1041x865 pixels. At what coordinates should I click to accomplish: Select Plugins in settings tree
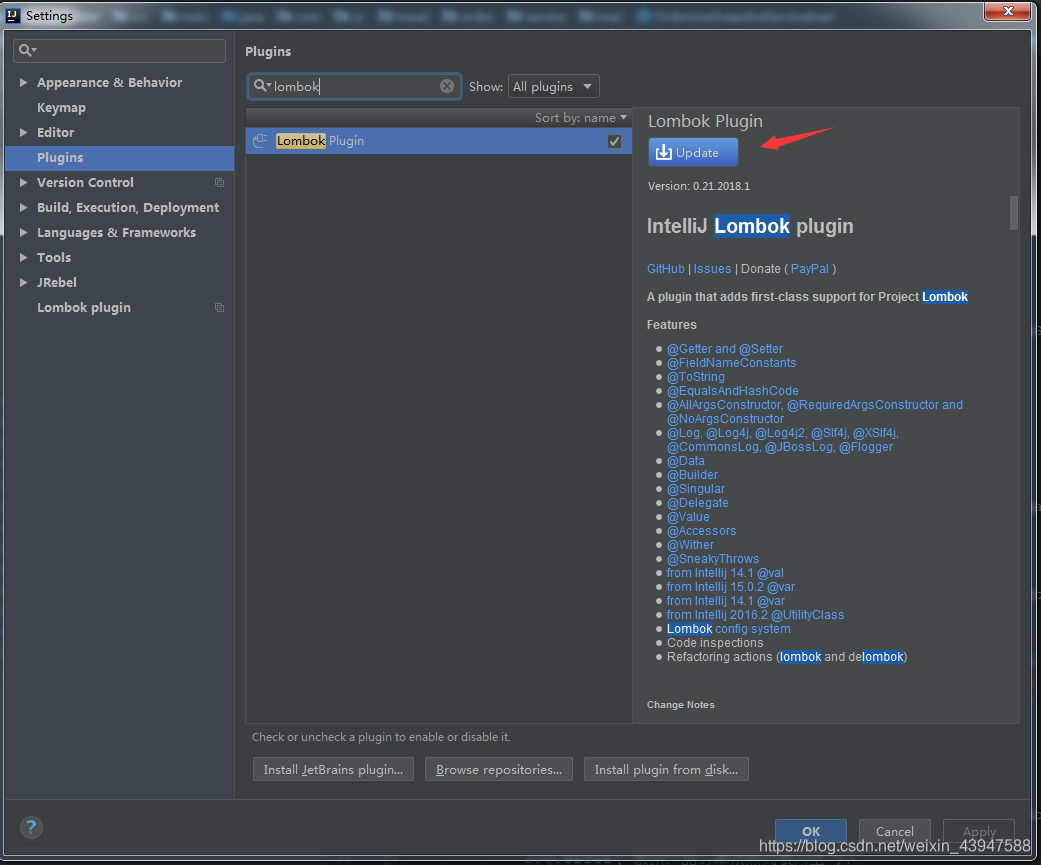(x=120, y=157)
